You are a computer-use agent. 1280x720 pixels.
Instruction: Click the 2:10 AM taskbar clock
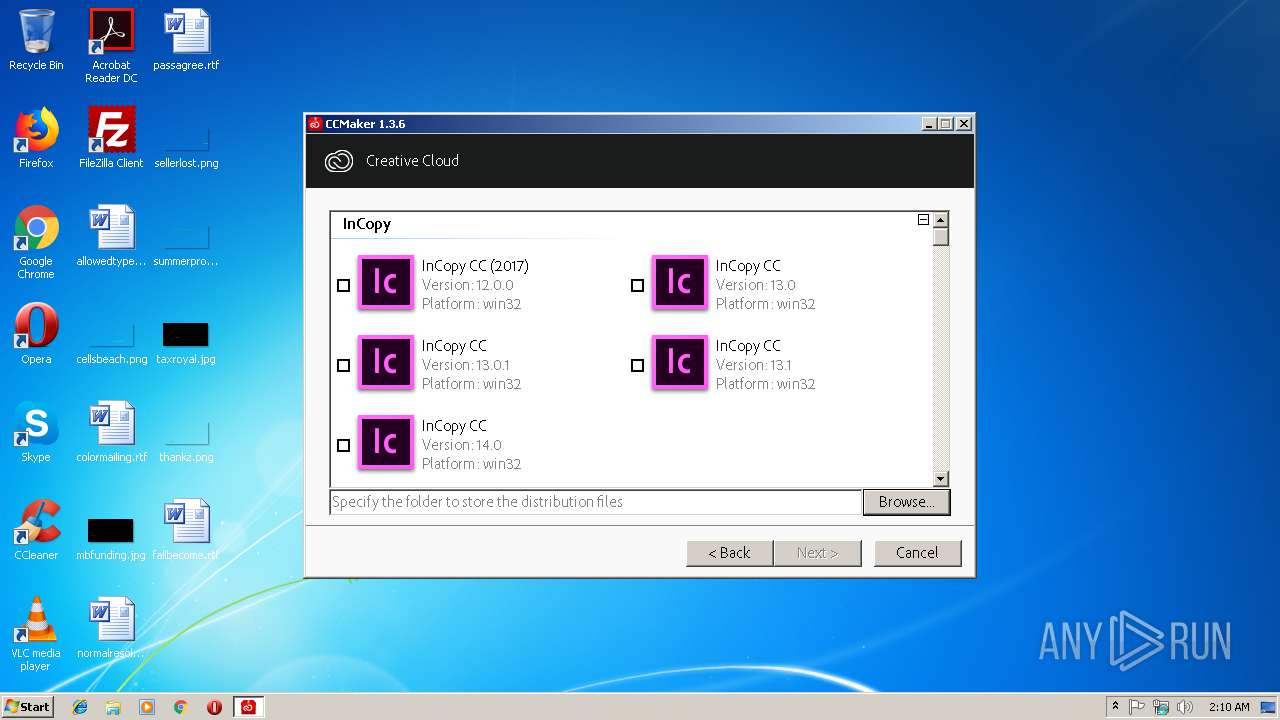(1229, 707)
